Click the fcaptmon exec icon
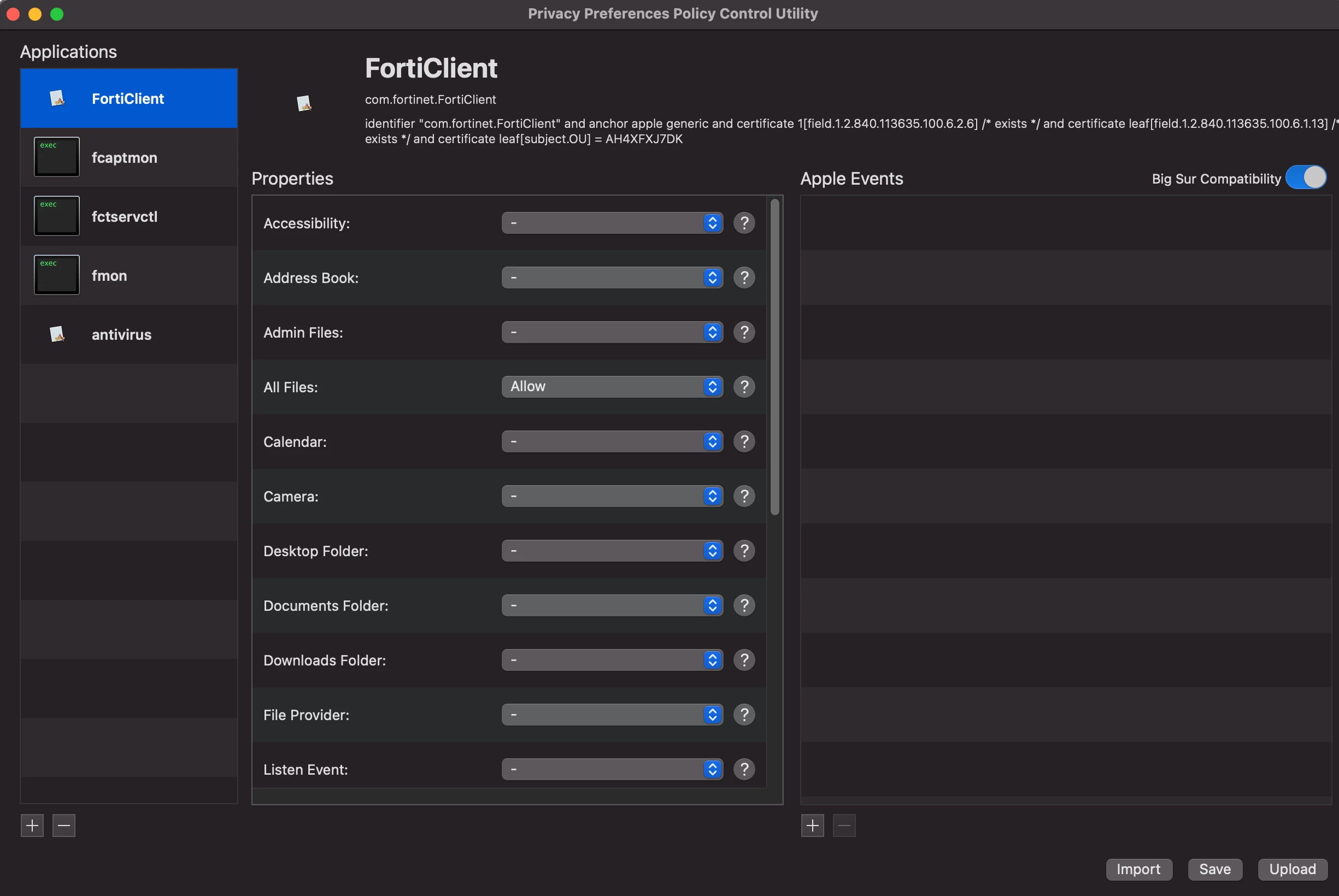The width and height of the screenshot is (1339, 896). [57, 157]
